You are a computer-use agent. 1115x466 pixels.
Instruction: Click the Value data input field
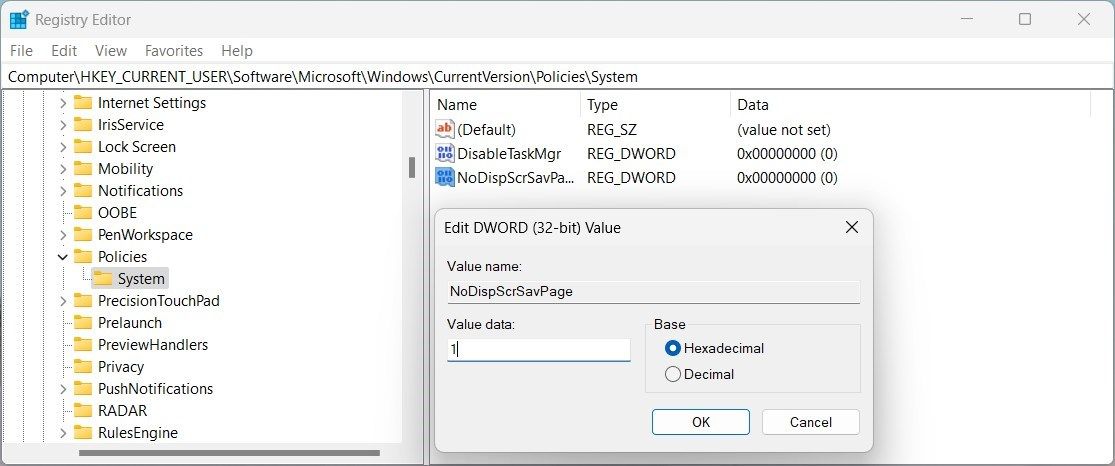[x=538, y=350]
